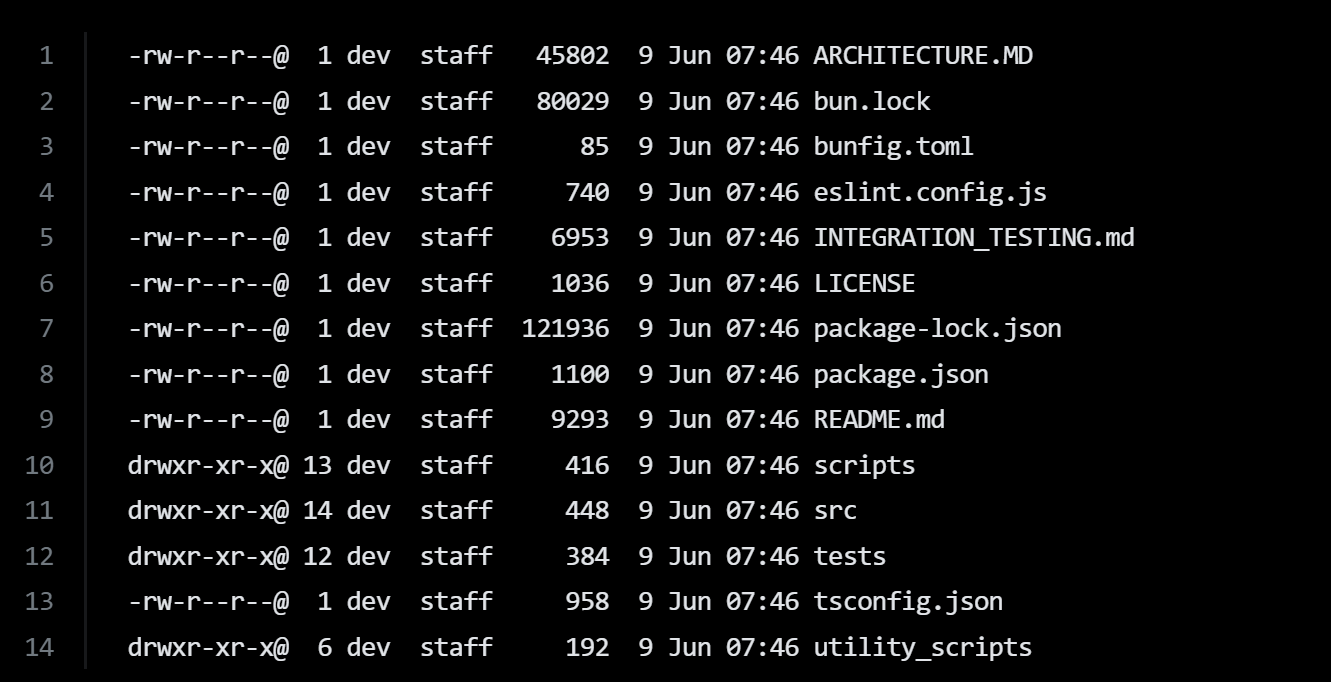Viewport: 1331px width, 682px height.
Task: Click the file size 45802
Action: [x=572, y=56]
